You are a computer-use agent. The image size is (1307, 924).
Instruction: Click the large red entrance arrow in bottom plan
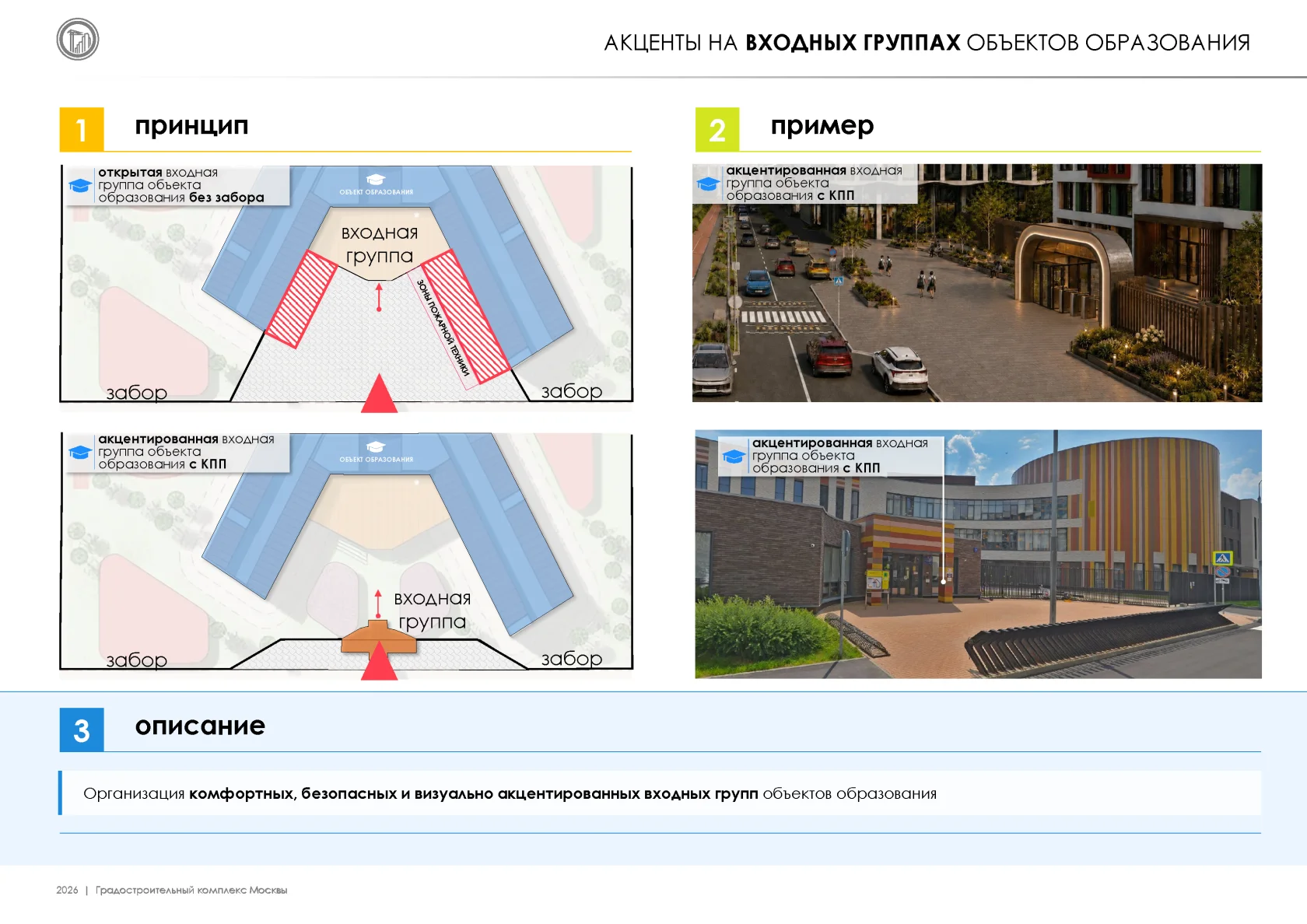[x=380, y=661]
